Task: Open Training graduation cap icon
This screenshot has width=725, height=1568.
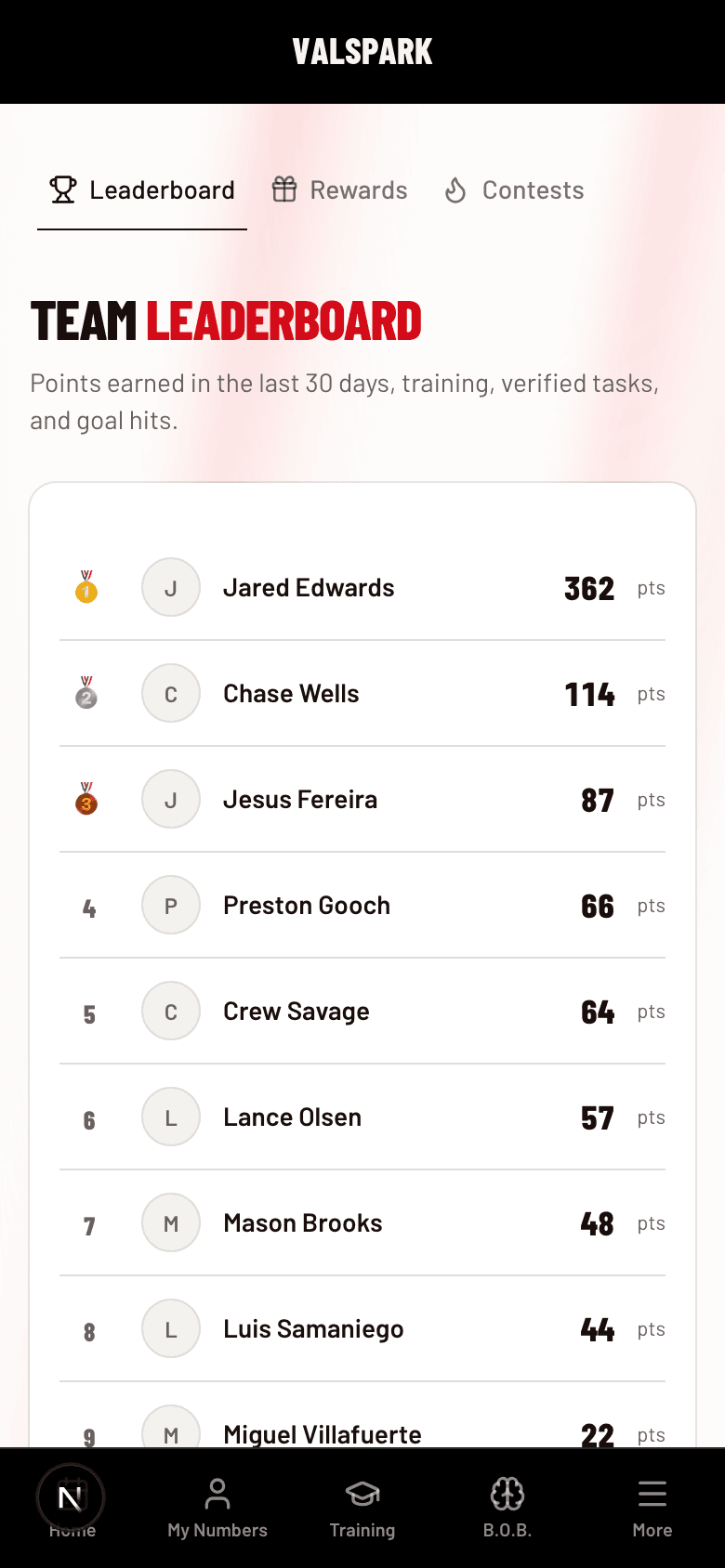Action: [362, 1494]
